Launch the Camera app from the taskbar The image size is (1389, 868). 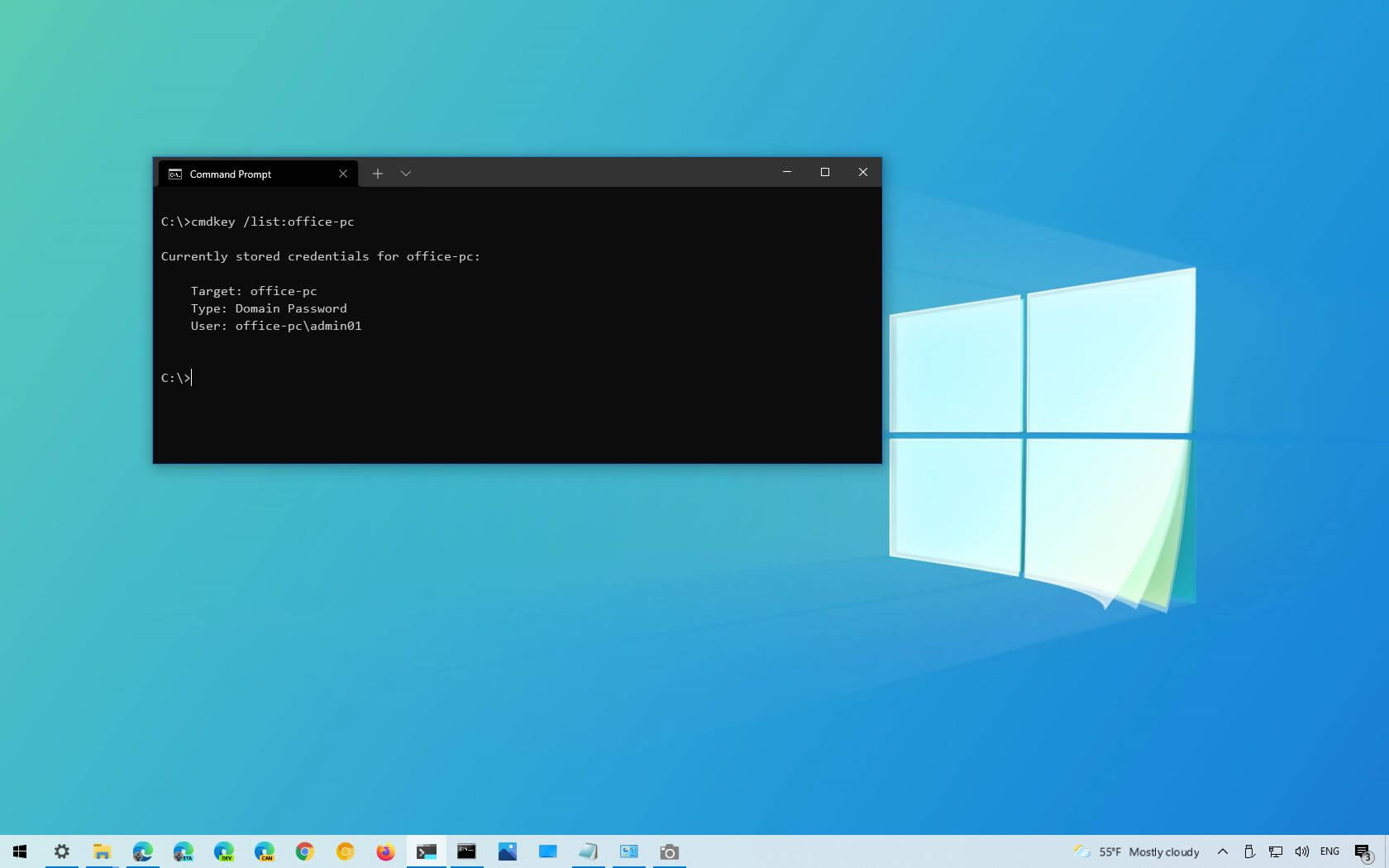(669, 851)
